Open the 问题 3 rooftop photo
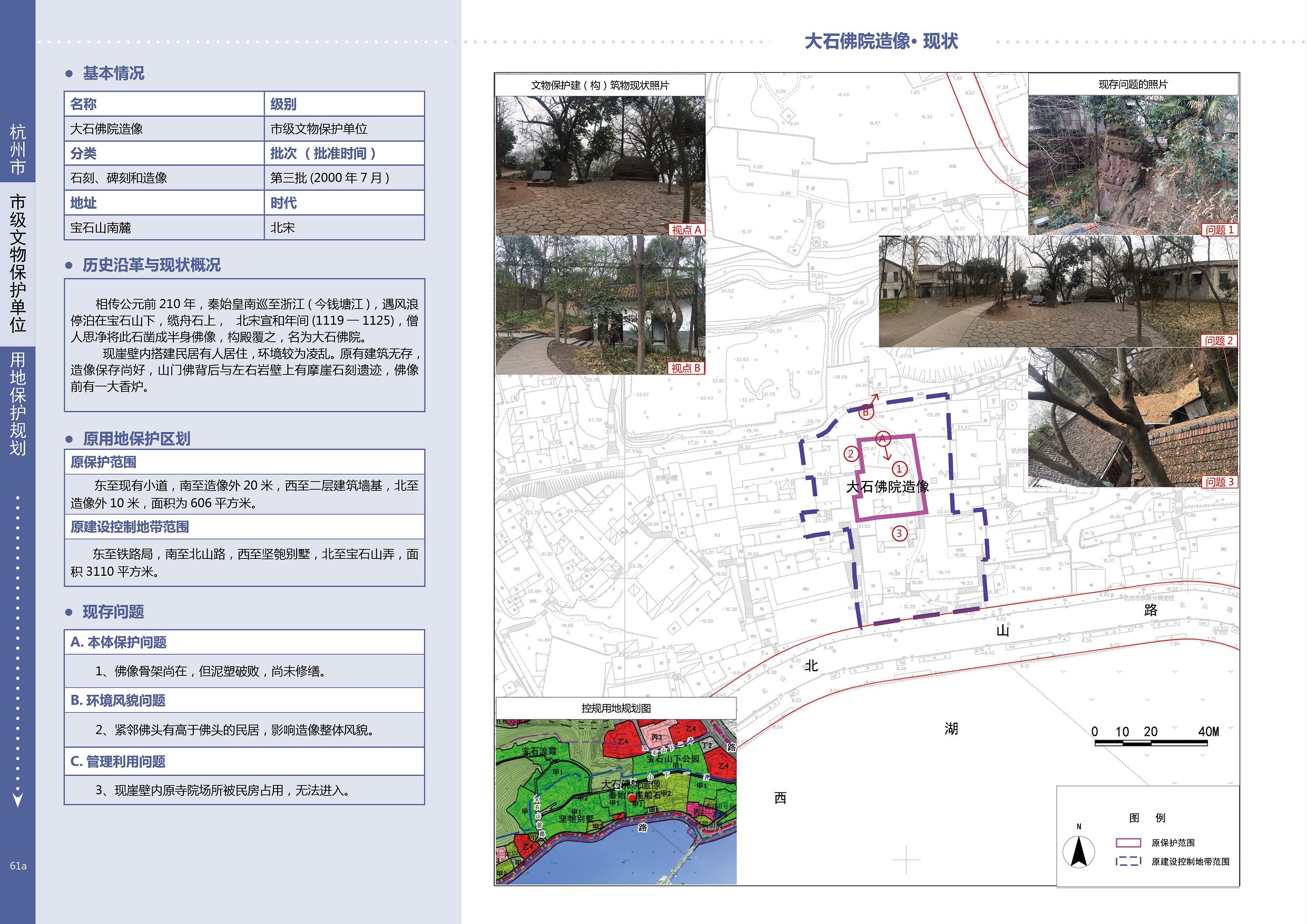 [x=1132, y=417]
